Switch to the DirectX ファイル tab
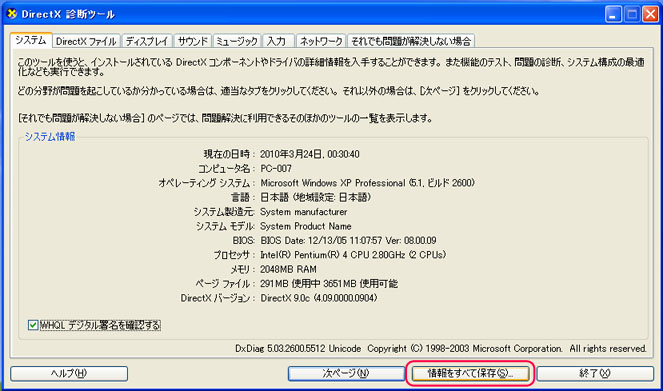Image resolution: width=663 pixels, height=391 pixels. coord(86,41)
